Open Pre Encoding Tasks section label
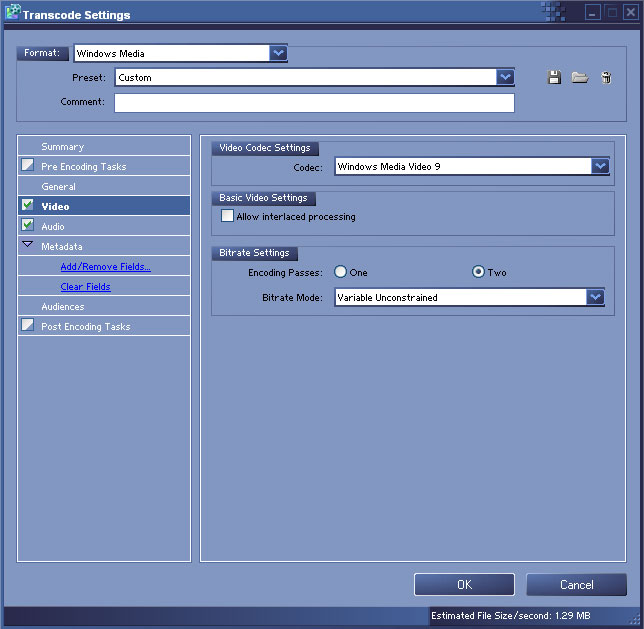644x629 pixels. 84,166
